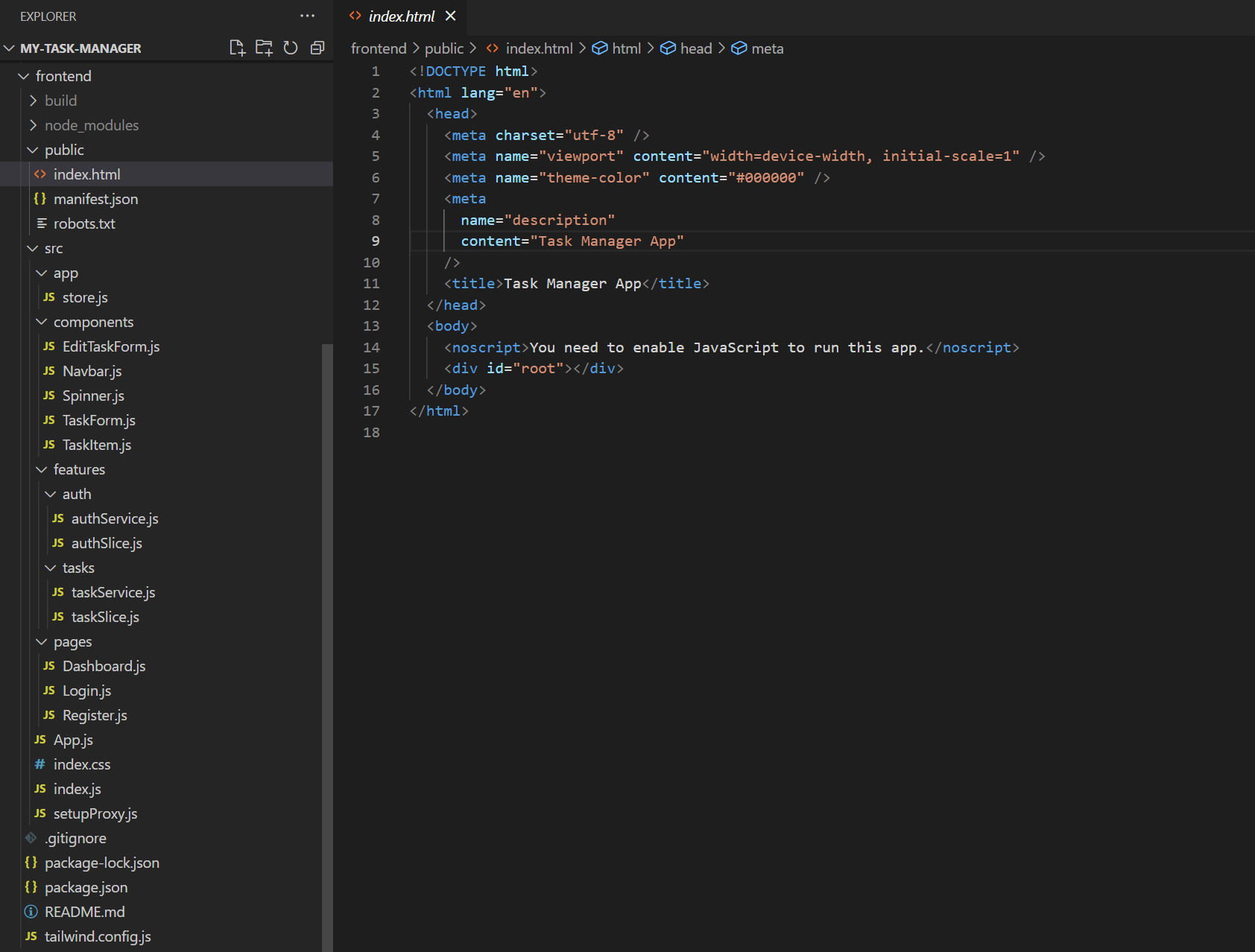The width and height of the screenshot is (1255, 952).
Task: Open Login.js file
Action: click(x=166, y=691)
